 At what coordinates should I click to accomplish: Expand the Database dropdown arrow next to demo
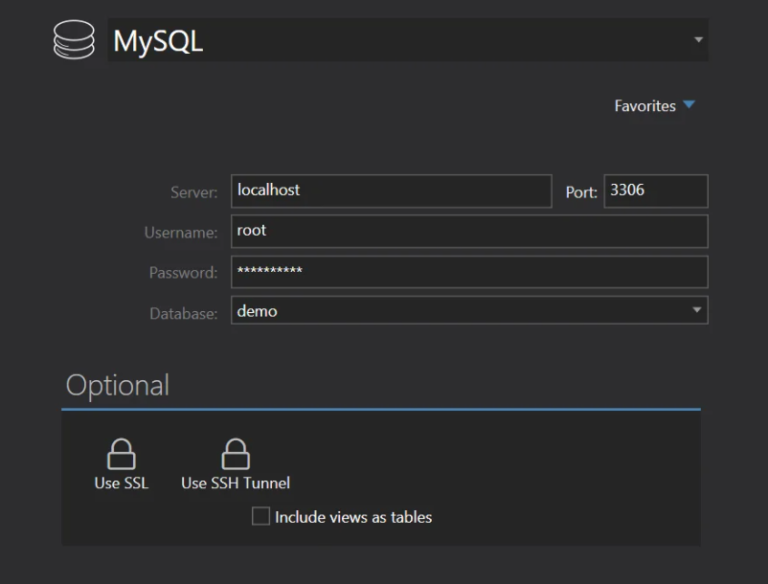697,311
